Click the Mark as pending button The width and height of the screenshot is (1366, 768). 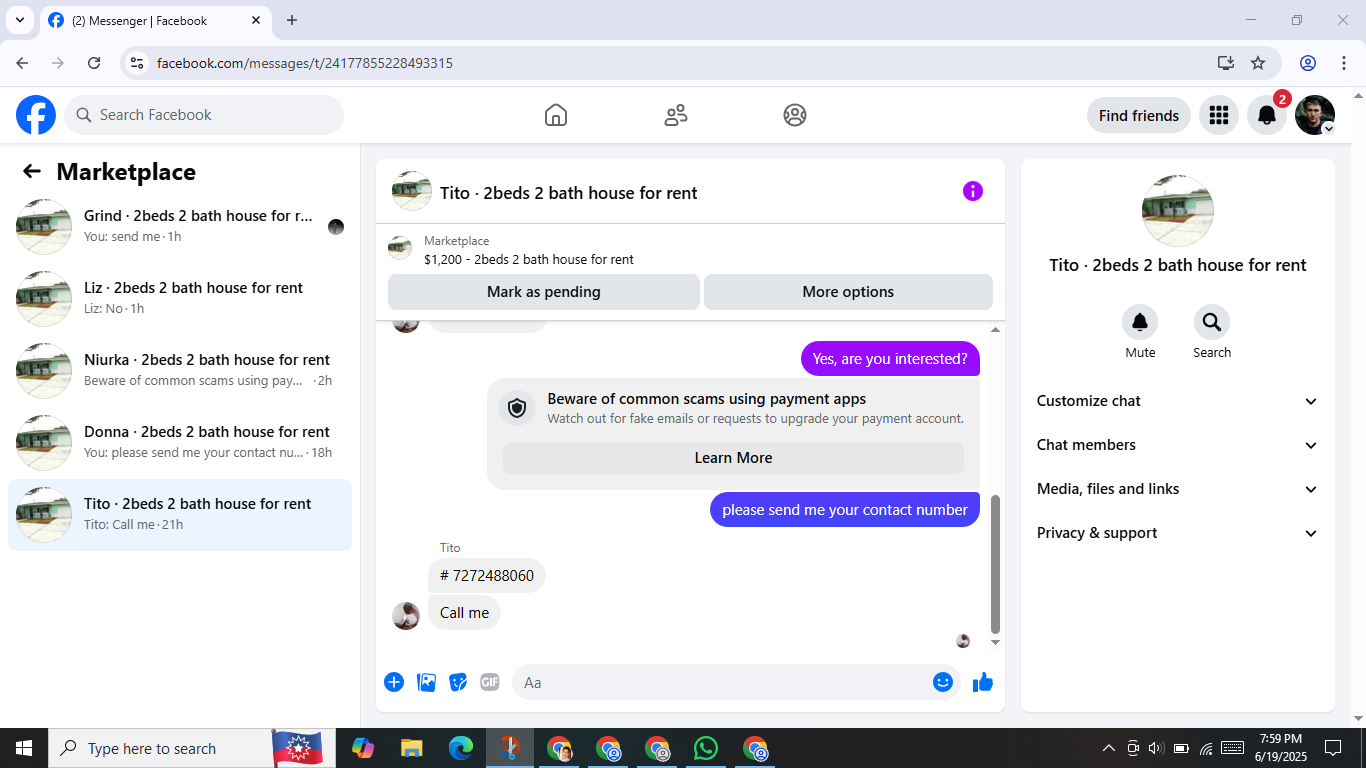click(x=544, y=292)
